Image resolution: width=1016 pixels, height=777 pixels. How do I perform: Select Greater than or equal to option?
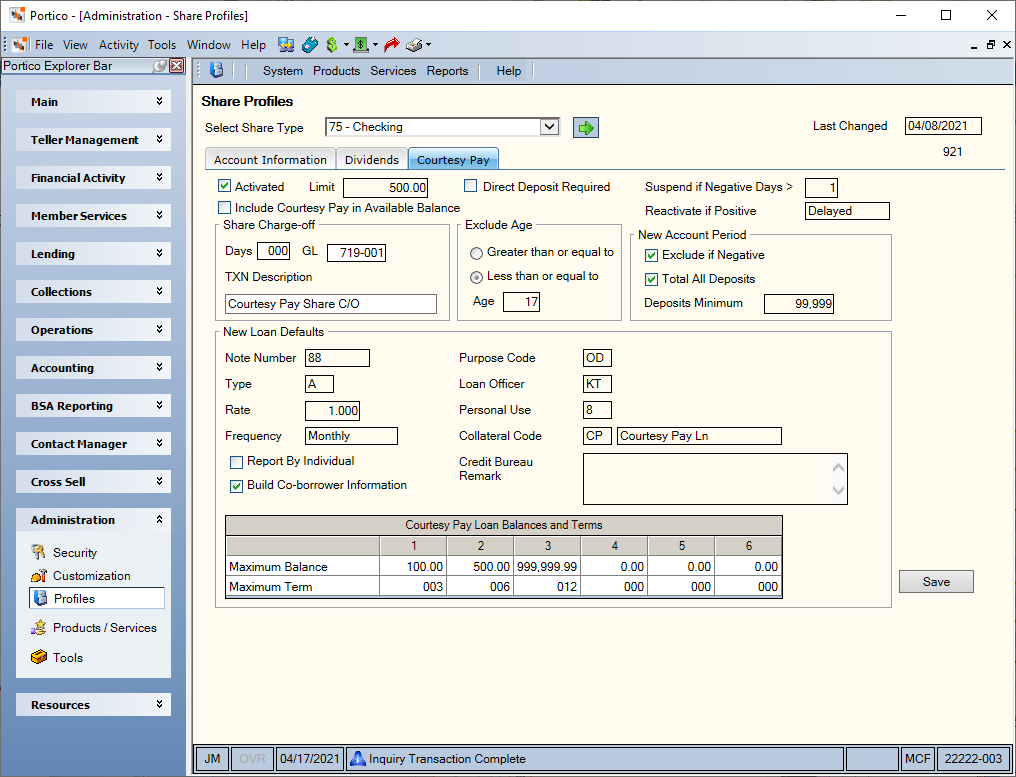pyautogui.click(x=476, y=253)
